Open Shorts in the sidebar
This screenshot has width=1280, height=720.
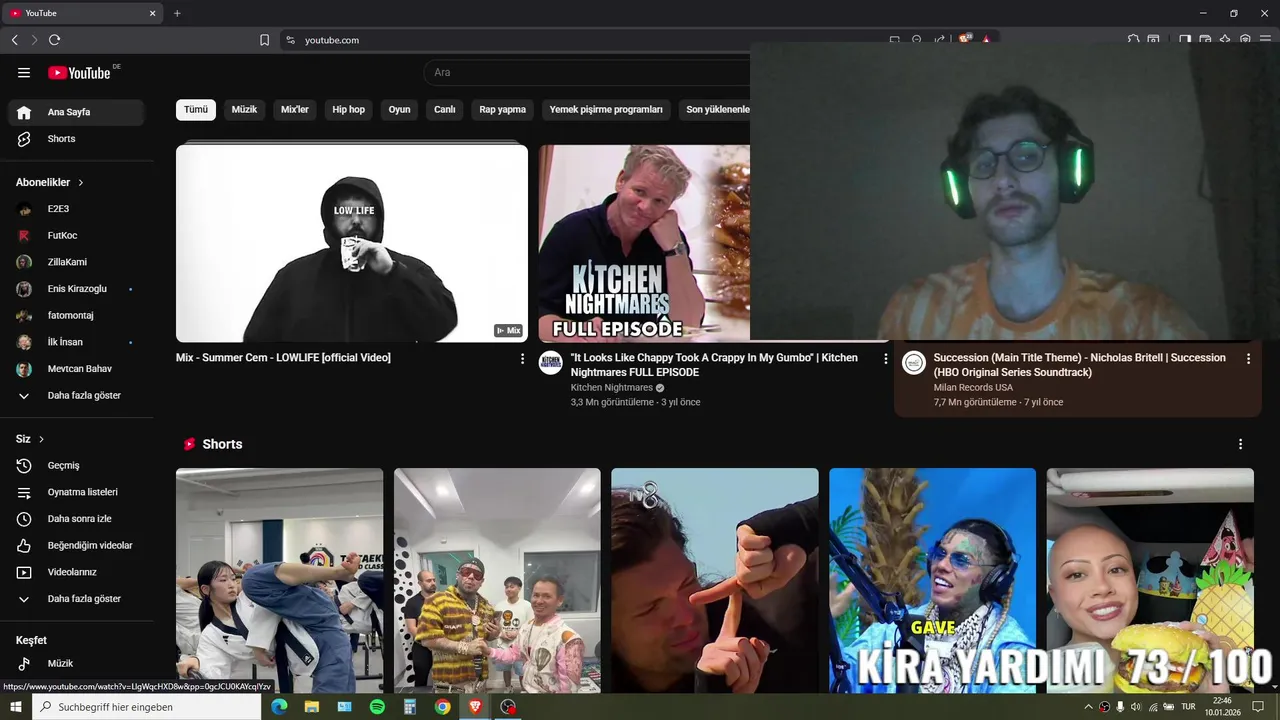(x=76, y=139)
